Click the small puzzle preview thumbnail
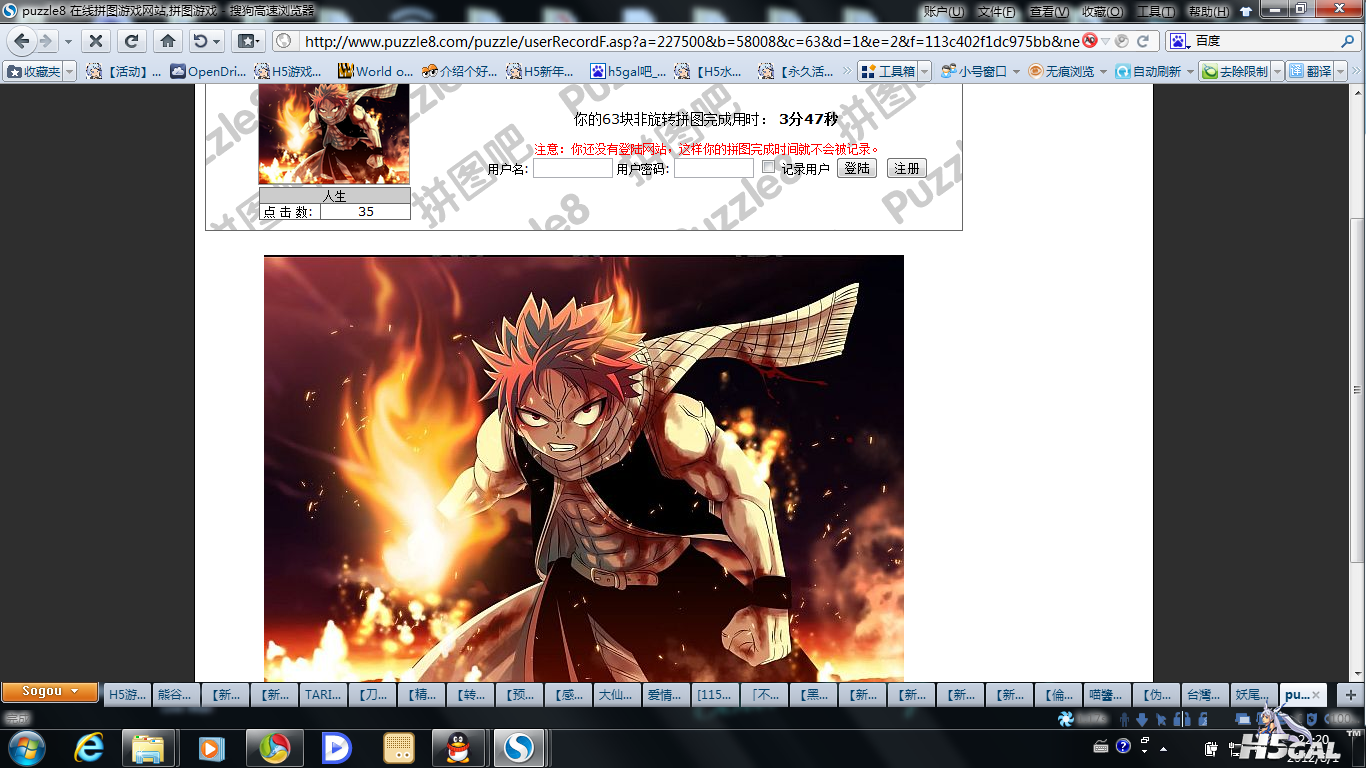1366x768 pixels. click(x=334, y=134)
